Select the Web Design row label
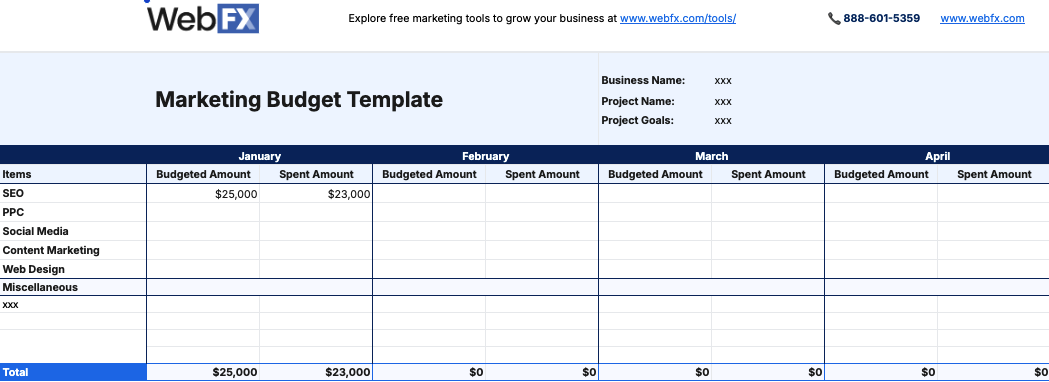1049x382 pixels. pos(33,269)
